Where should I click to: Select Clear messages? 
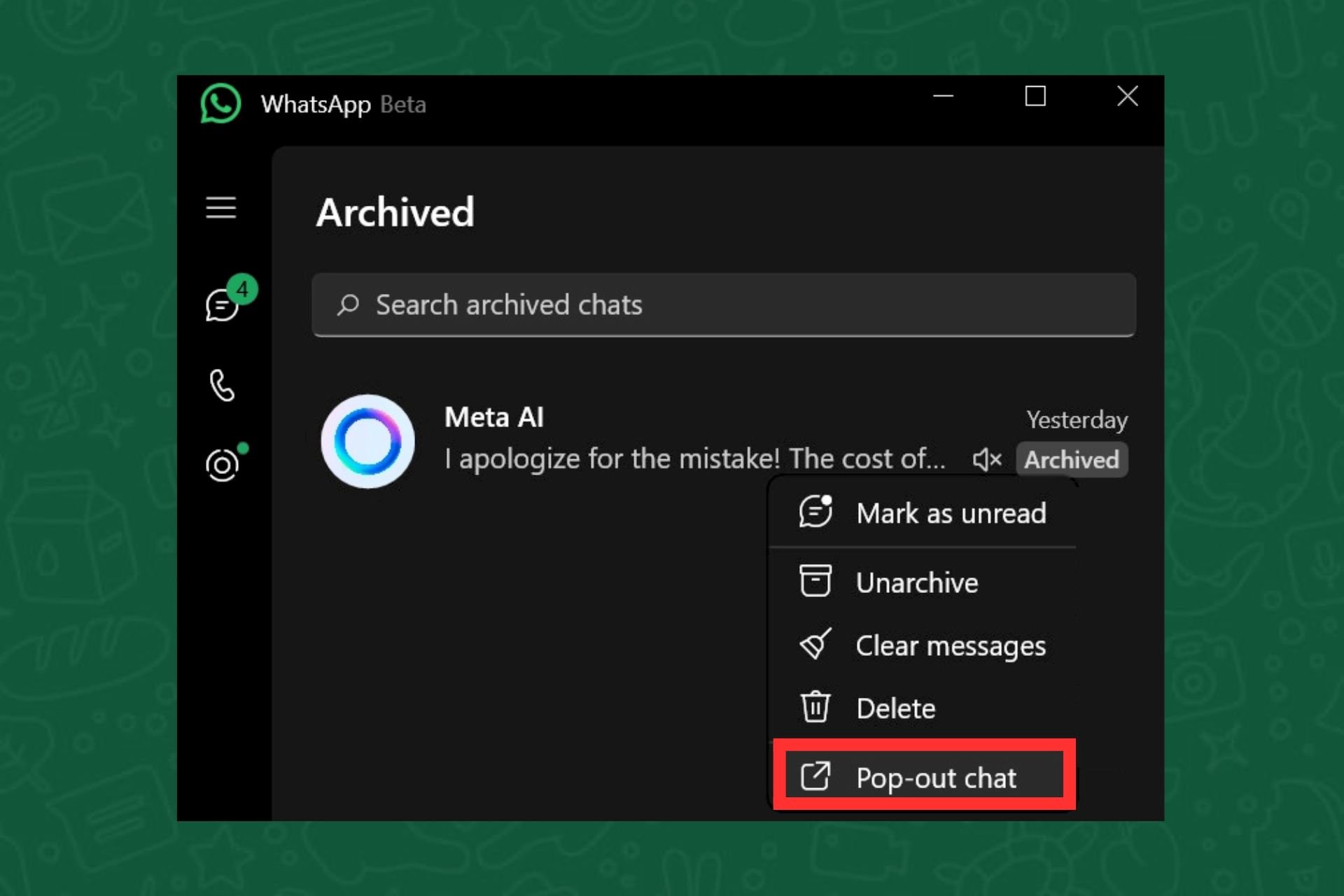coord(922,645)
